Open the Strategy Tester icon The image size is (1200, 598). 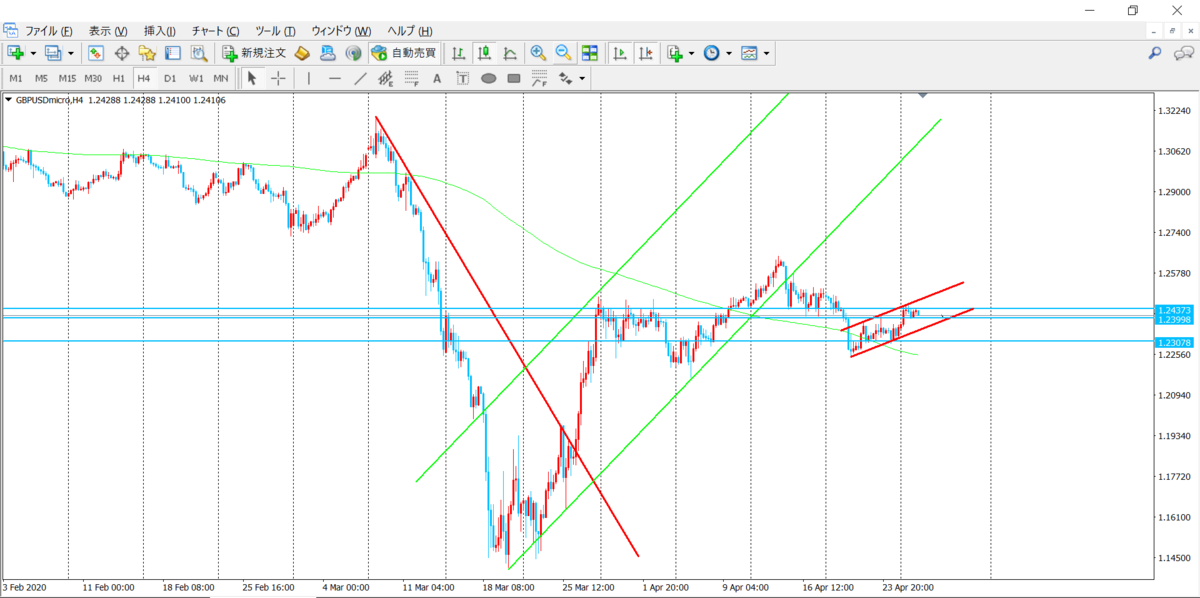(x=198, y=53)
